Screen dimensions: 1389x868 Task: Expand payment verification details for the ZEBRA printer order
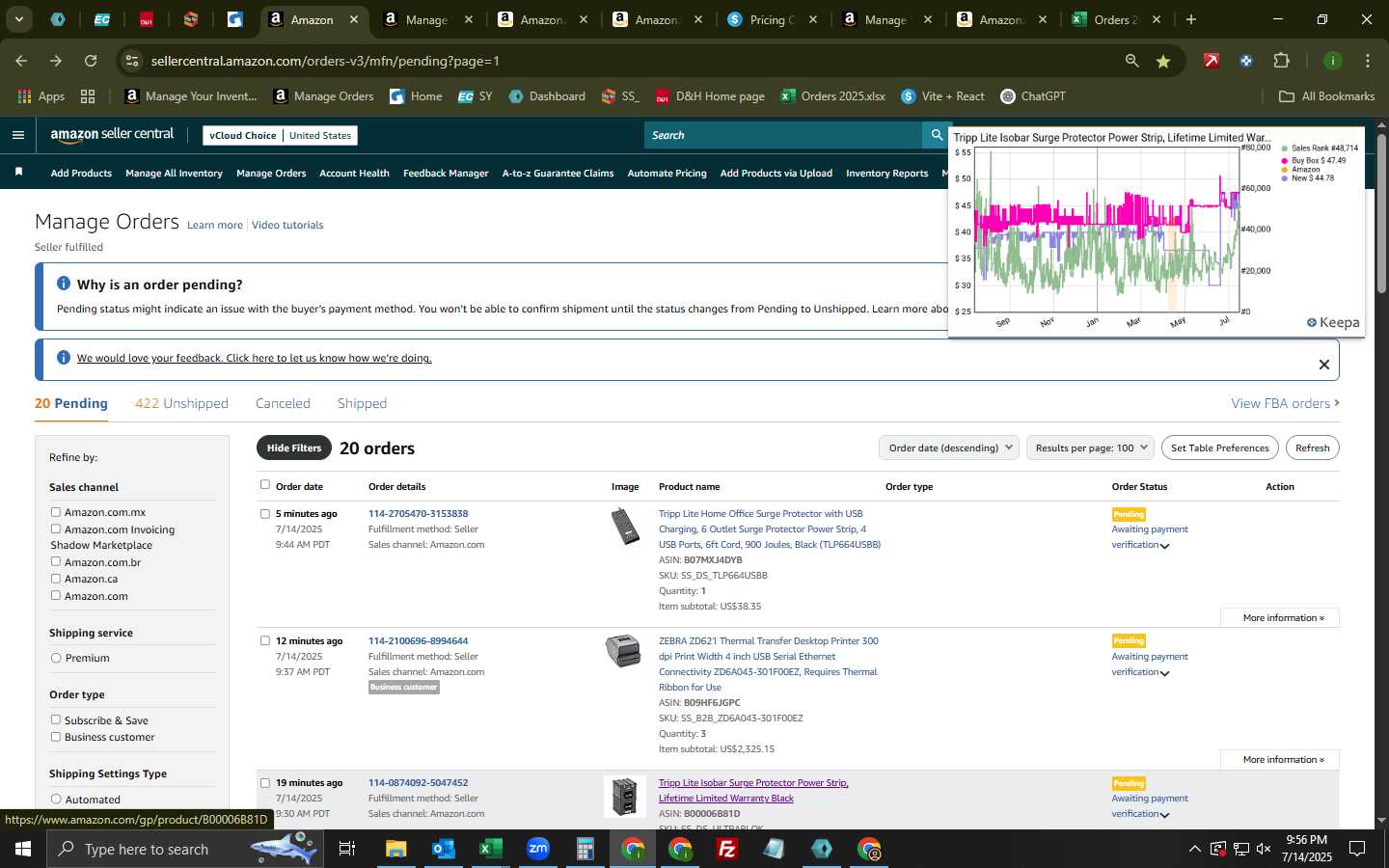1164,673
